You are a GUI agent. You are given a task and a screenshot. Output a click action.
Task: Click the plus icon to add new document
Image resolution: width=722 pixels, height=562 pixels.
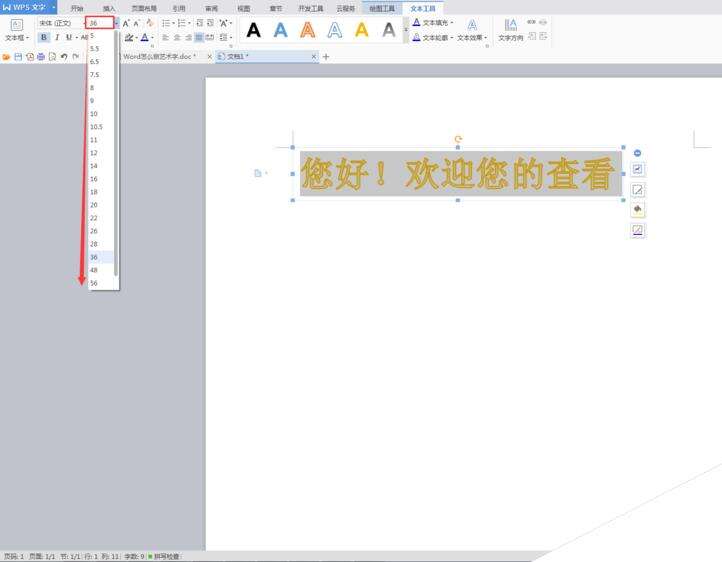(x=326, y=57)
